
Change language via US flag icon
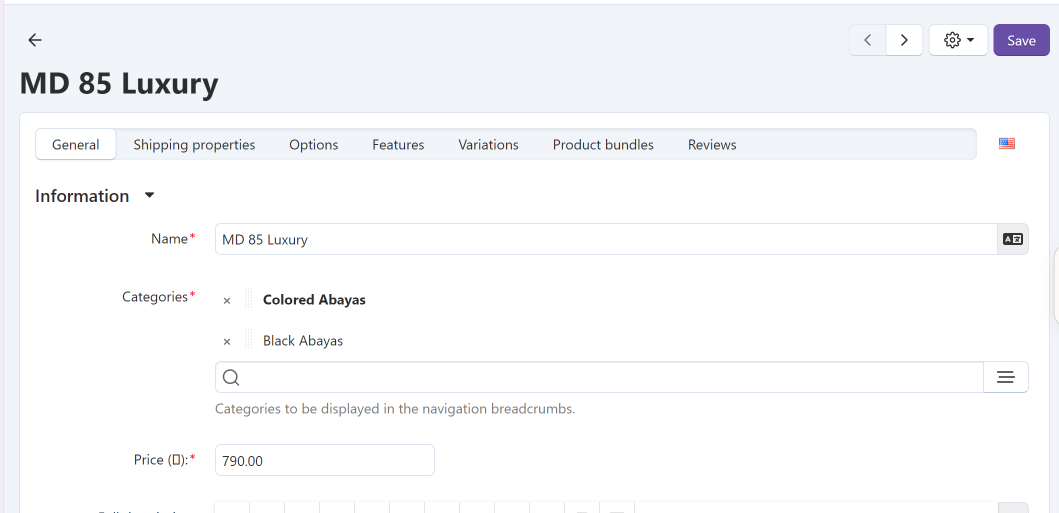point(1006,143)
